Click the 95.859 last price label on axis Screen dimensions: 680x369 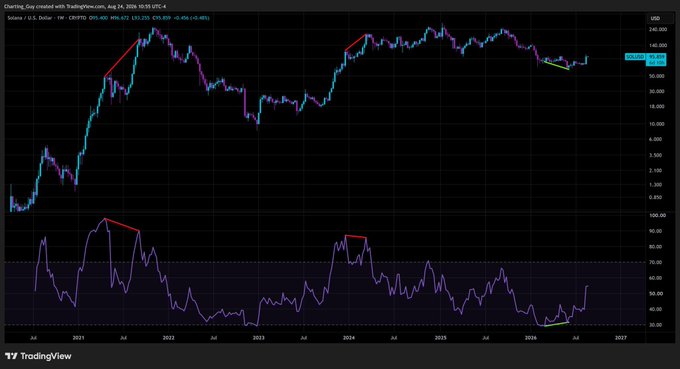tap(657, 57)
